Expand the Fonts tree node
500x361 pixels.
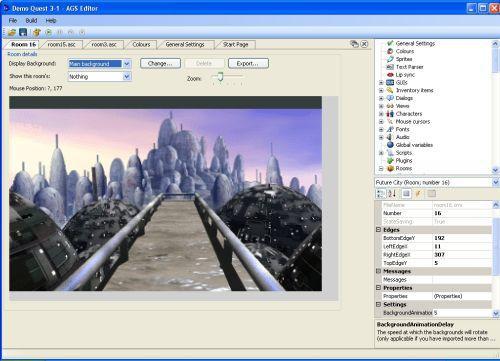click(x=381, y=129)
